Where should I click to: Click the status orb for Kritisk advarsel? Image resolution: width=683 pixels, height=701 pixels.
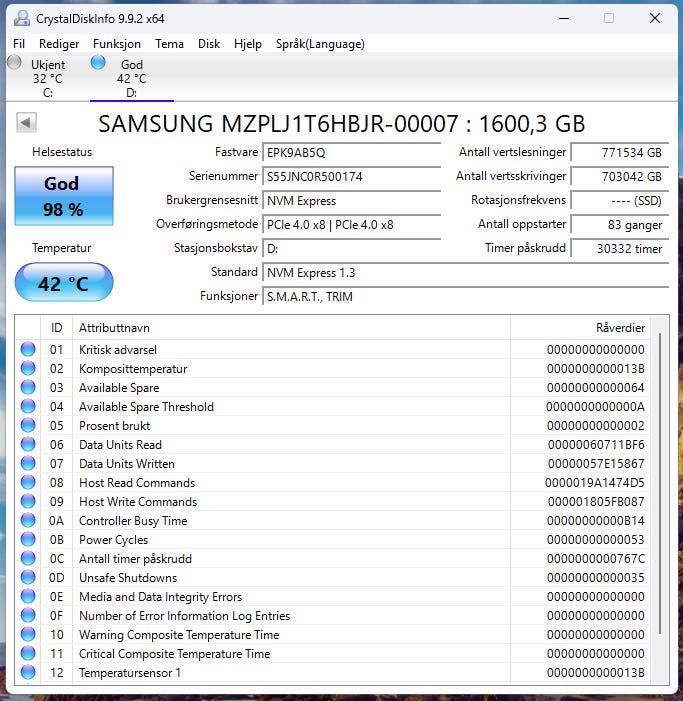[x=28, y=349]
